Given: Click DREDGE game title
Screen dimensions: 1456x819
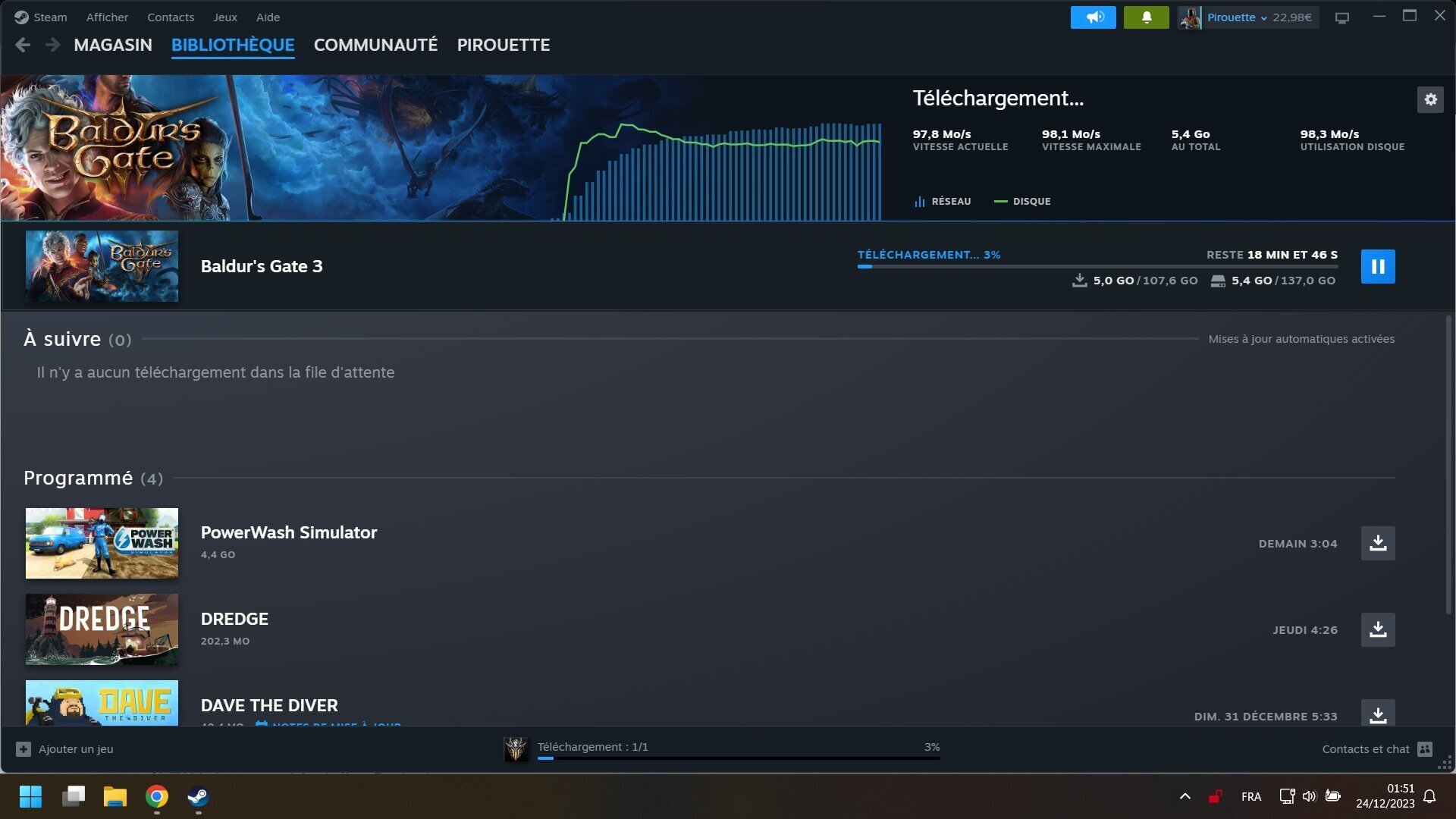Looking at the screenshot, I should 234,619.
